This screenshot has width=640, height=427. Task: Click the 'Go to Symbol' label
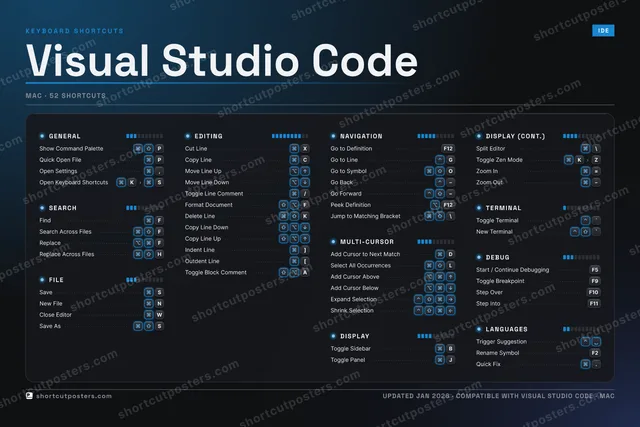pyautogui.click(x=349, y=171)
